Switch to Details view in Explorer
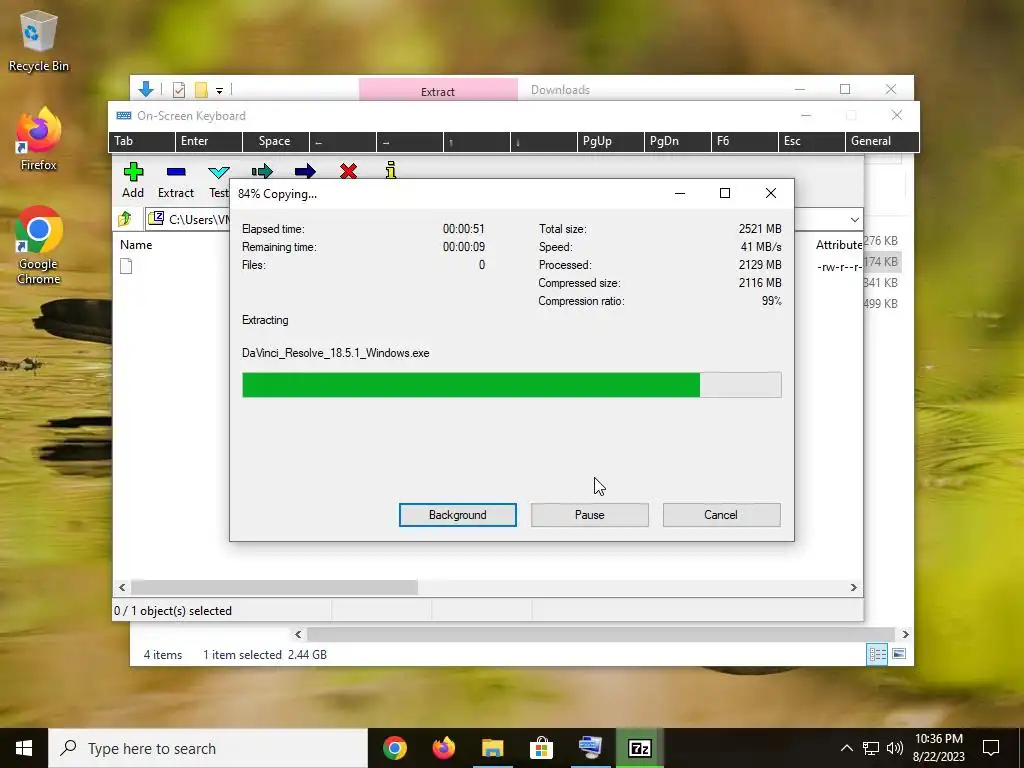Screen dimensions: 1024x768 coord(877,654)
